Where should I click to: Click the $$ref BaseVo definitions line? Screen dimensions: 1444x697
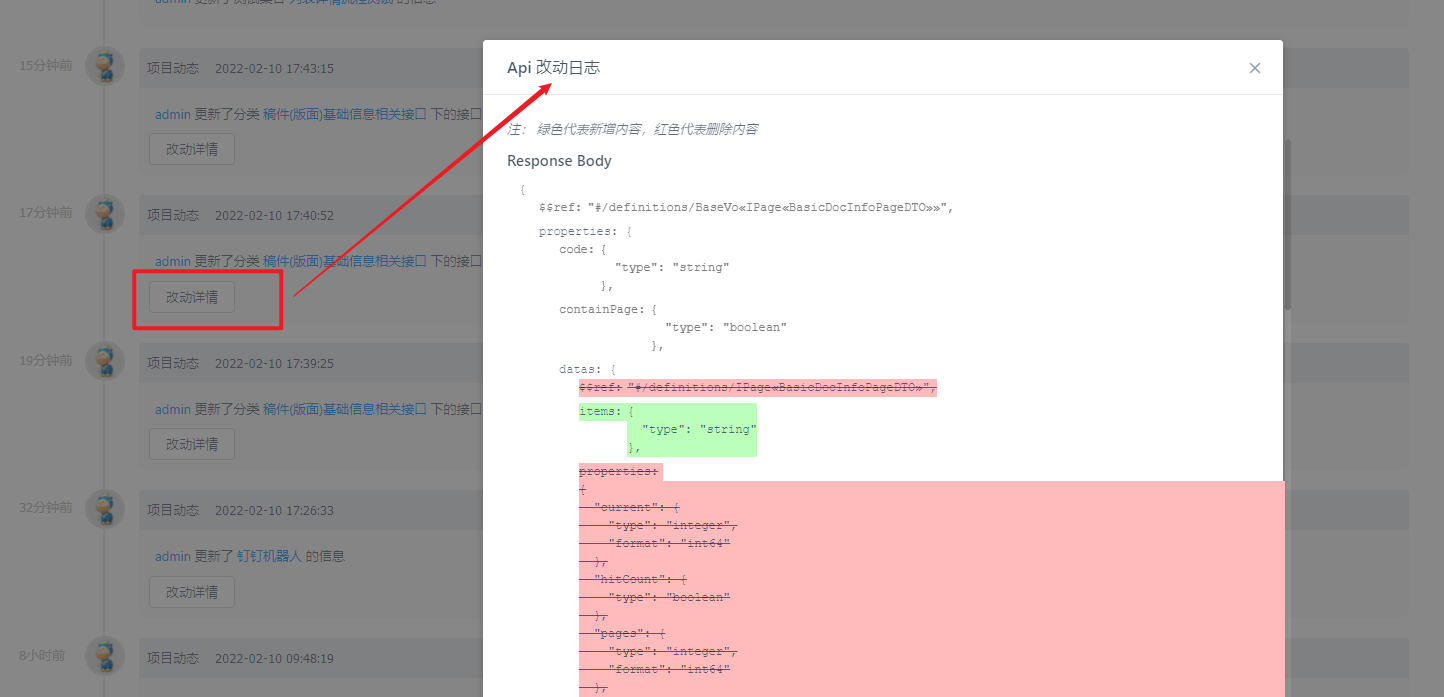(x=746, y=208)
